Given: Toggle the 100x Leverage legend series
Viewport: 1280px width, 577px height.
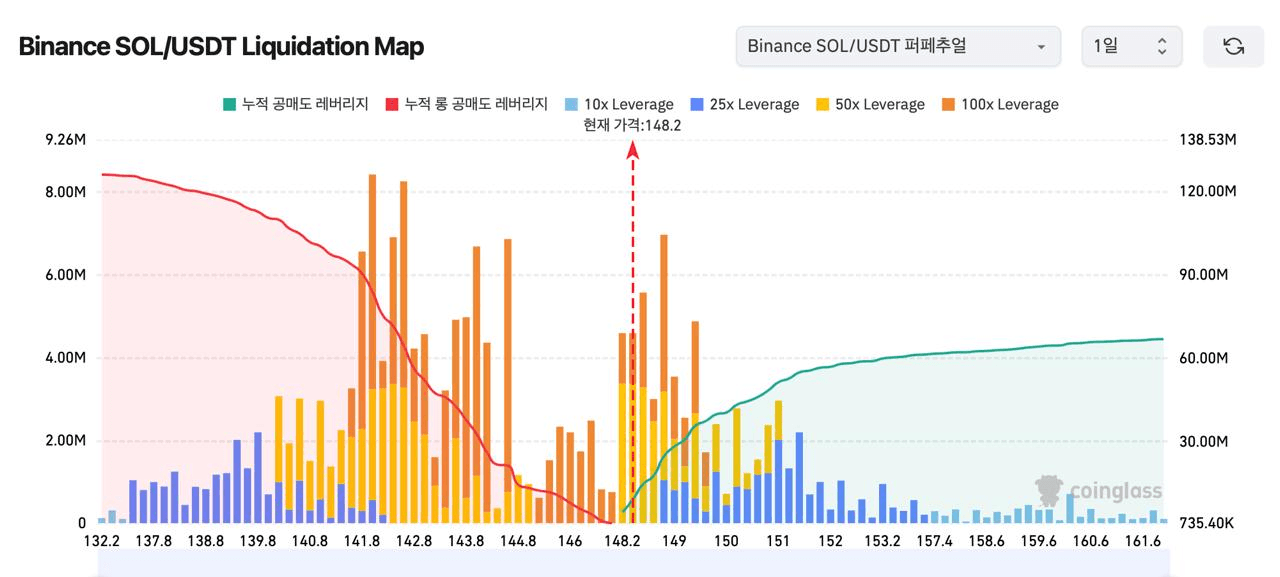Looking at the screenshot, I should coord(999,104).
